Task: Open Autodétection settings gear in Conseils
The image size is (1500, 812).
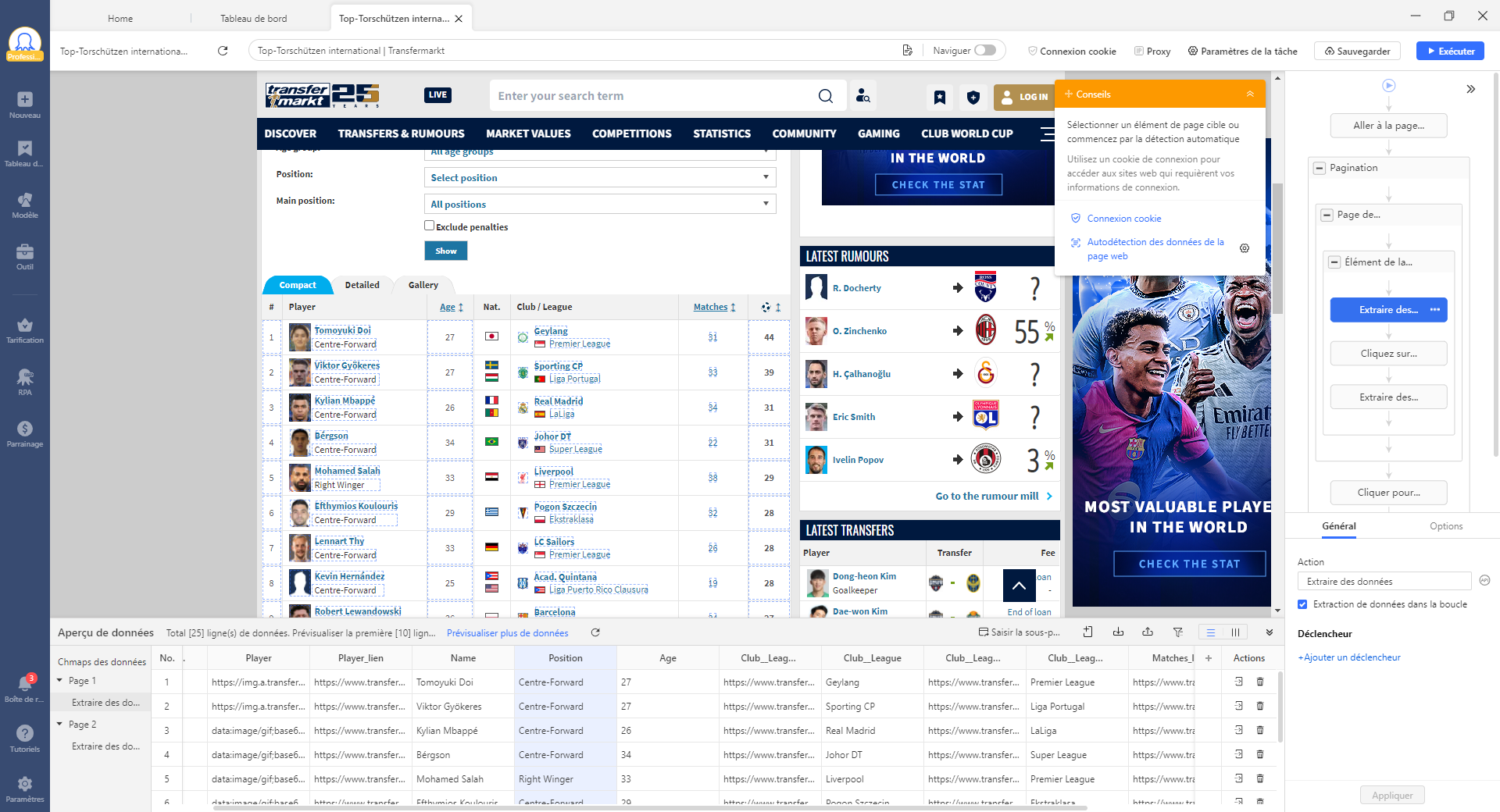Action: (1245, 248)
